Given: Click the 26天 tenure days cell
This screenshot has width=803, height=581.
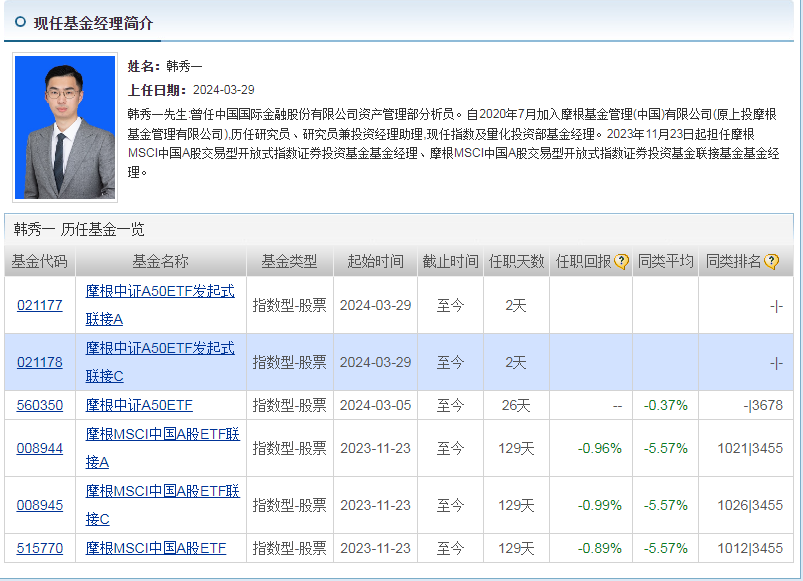Looking at the screenshot, I should (x=516, y=405).
